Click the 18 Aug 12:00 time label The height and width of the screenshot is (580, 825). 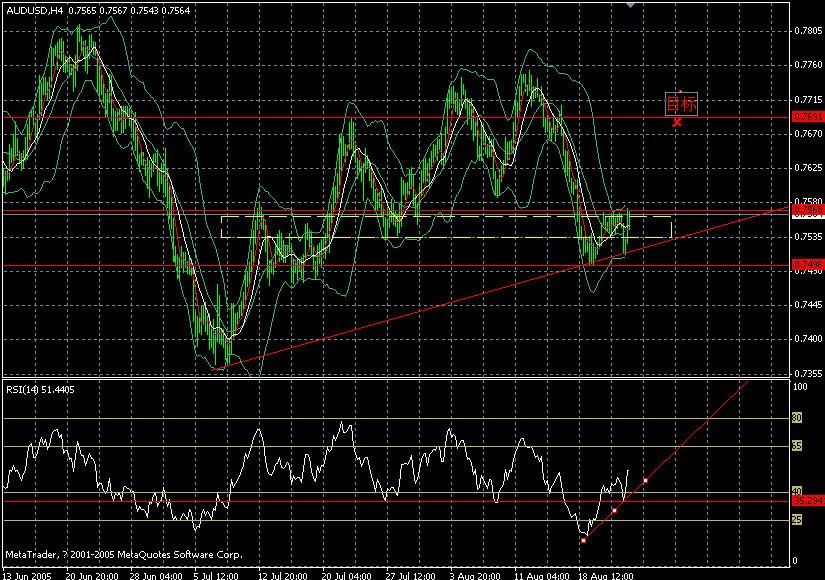point(606,575)
